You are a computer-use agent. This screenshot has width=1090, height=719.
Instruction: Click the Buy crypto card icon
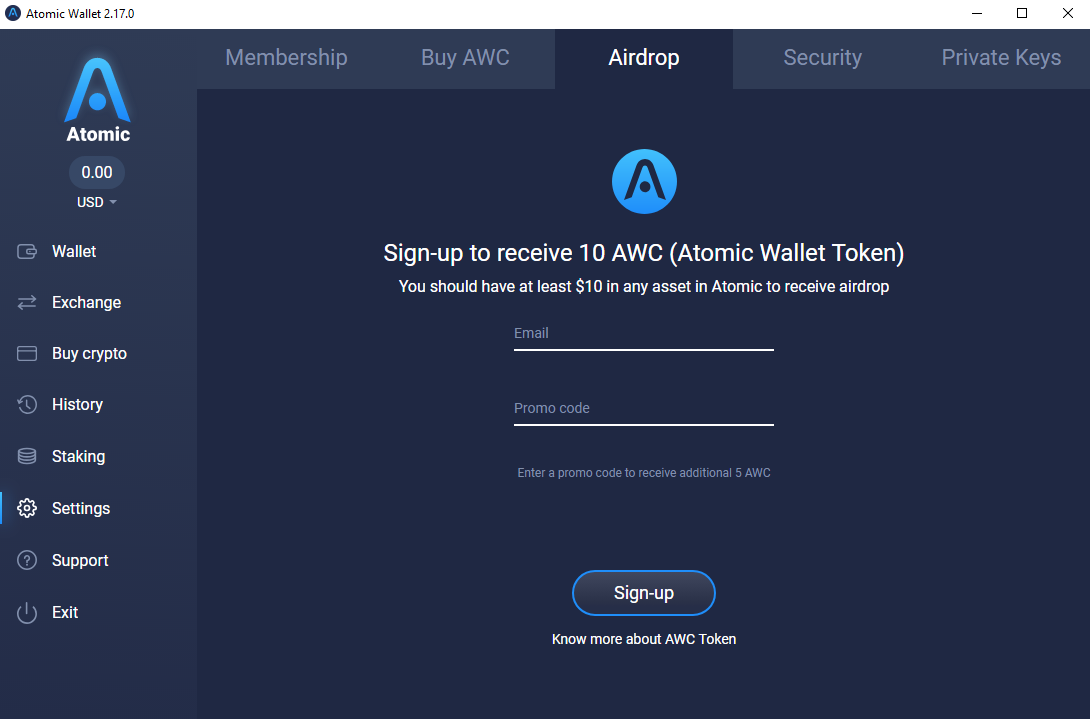click(27, 354)
